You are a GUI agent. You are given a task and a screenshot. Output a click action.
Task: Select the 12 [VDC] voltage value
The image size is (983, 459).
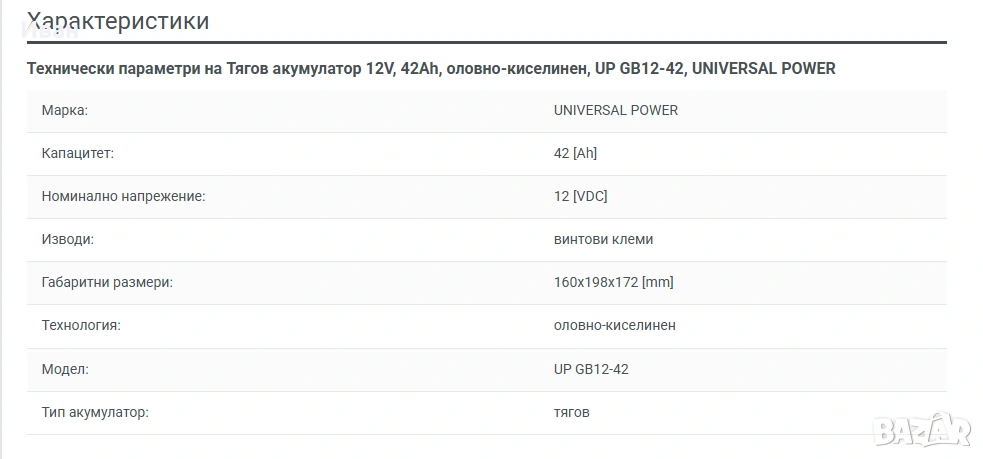[581, 196]
